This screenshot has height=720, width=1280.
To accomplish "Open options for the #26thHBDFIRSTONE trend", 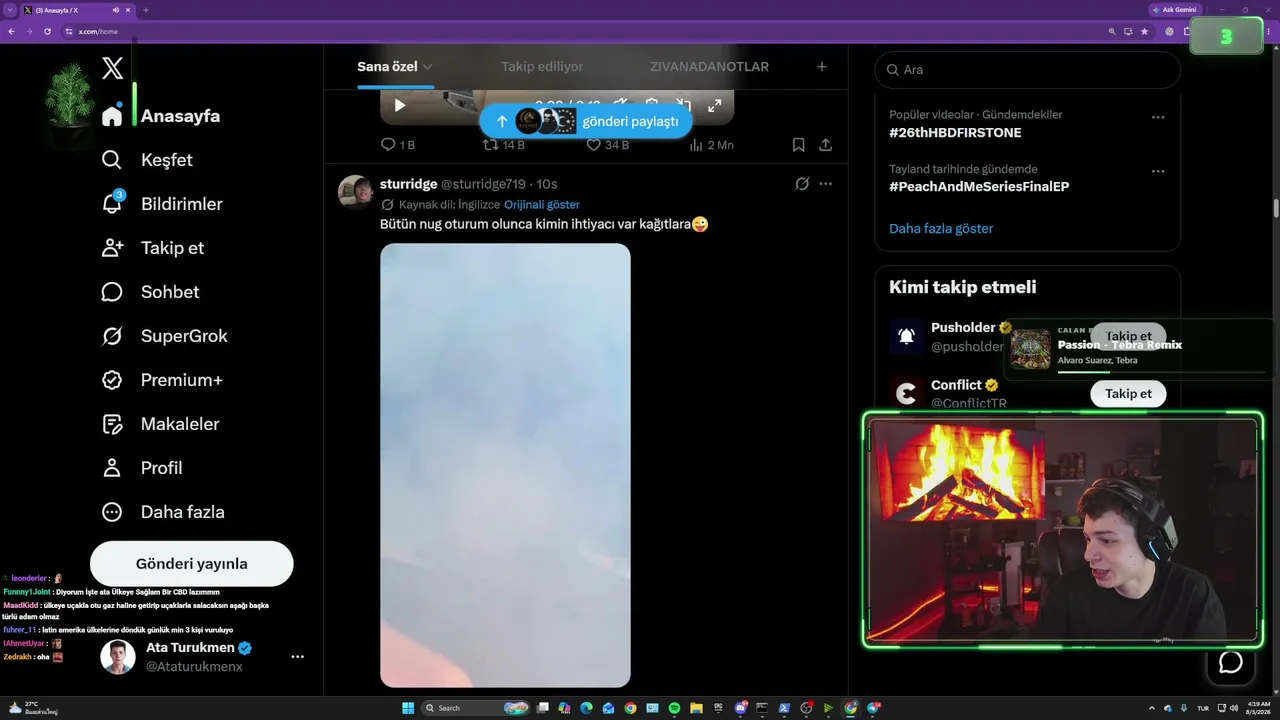I will (x=1158, y=117).
